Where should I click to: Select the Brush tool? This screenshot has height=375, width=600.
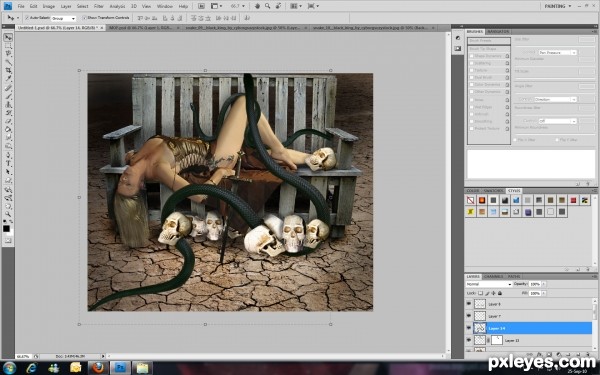point(8,96)
